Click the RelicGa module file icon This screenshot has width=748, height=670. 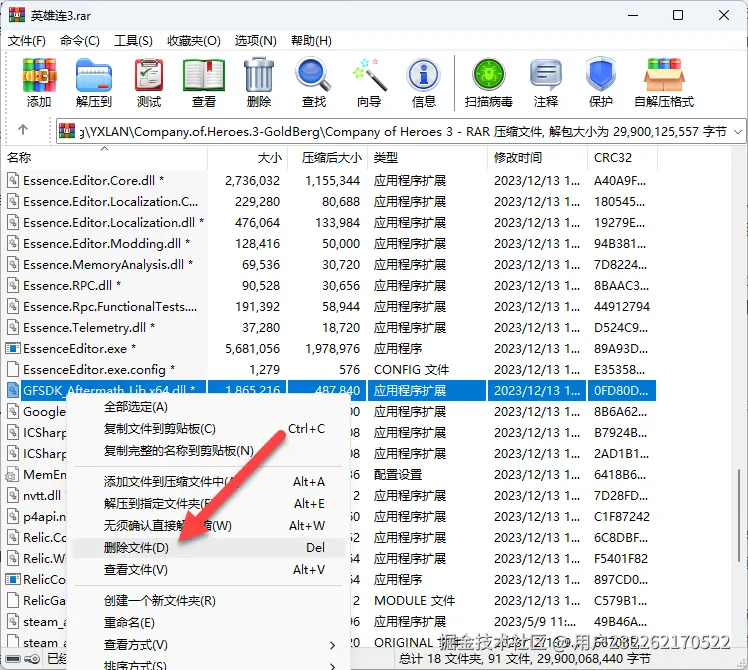(13, 600)
